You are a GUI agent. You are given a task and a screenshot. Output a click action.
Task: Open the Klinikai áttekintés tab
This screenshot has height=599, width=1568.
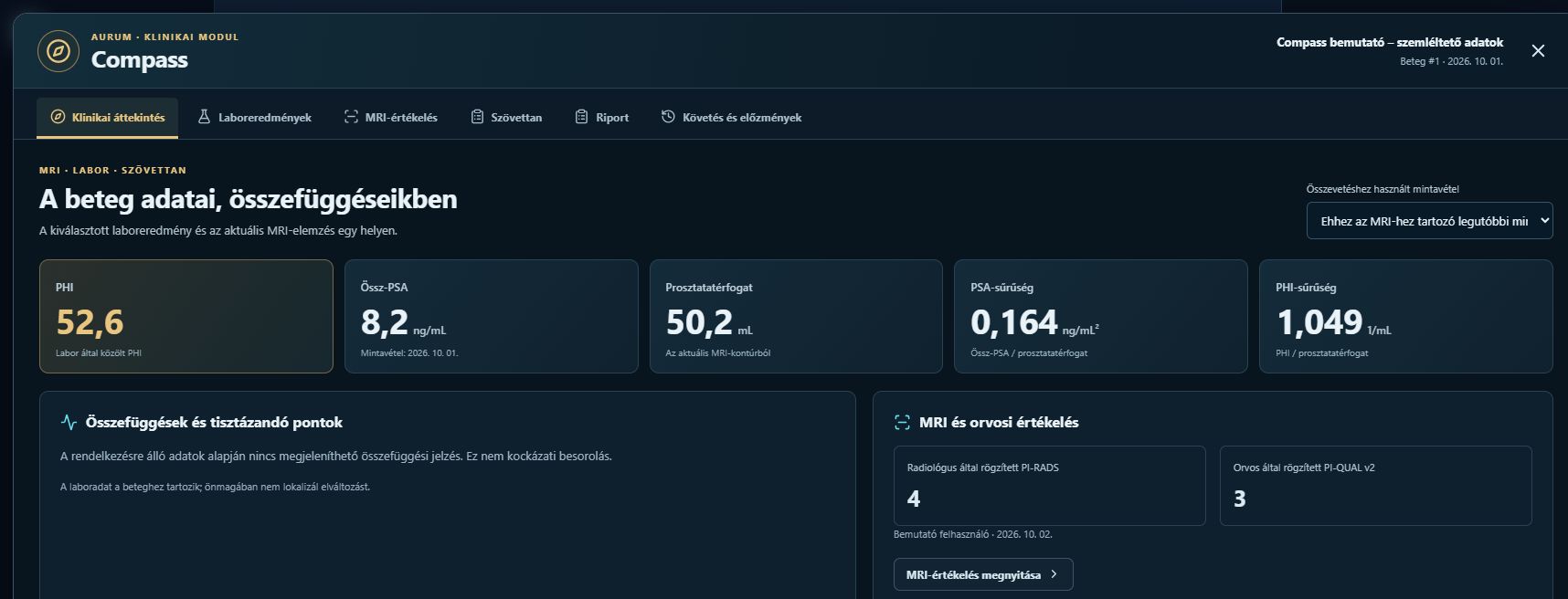coord(108,118)
